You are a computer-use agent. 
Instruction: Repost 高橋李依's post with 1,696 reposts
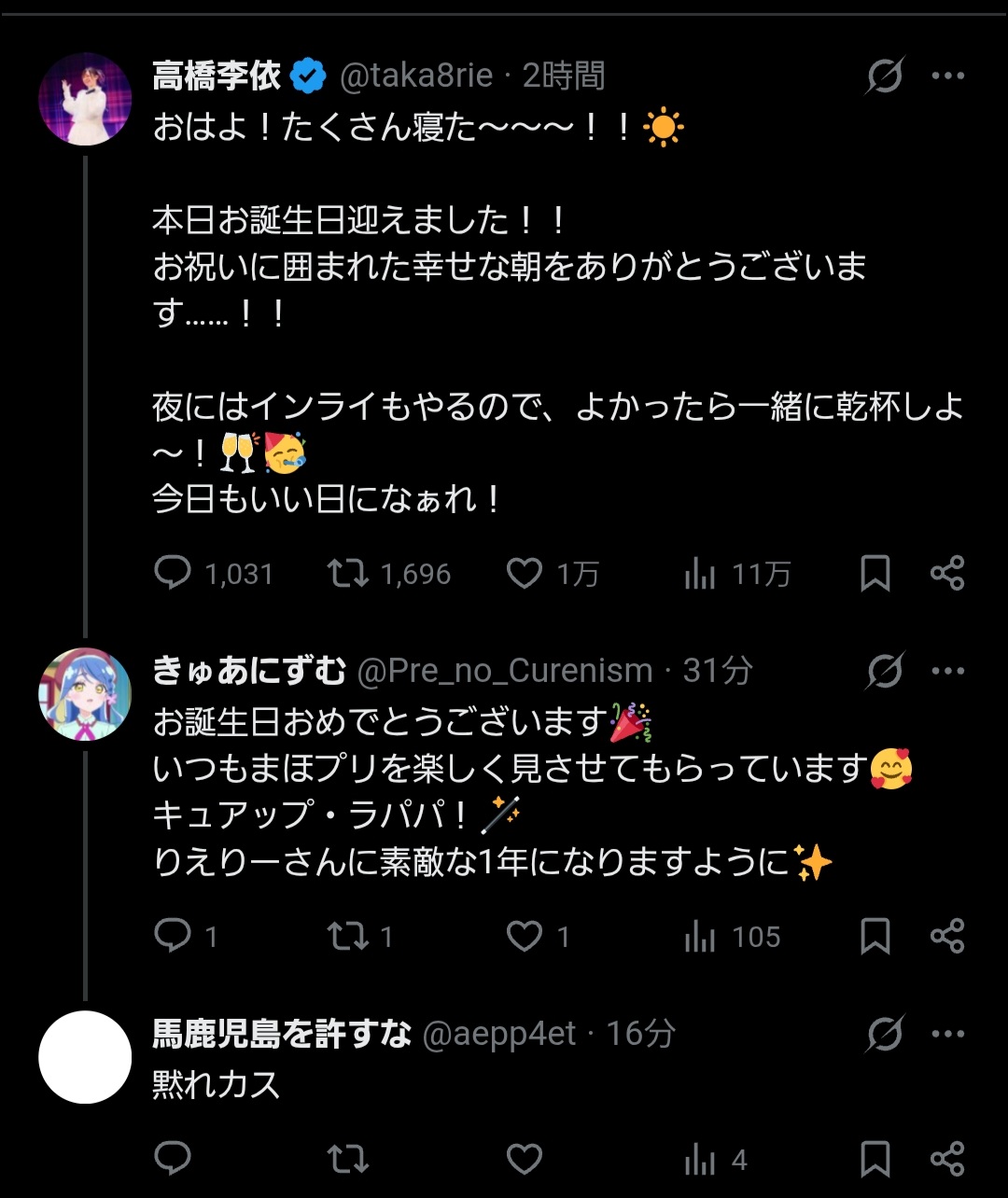348,573
